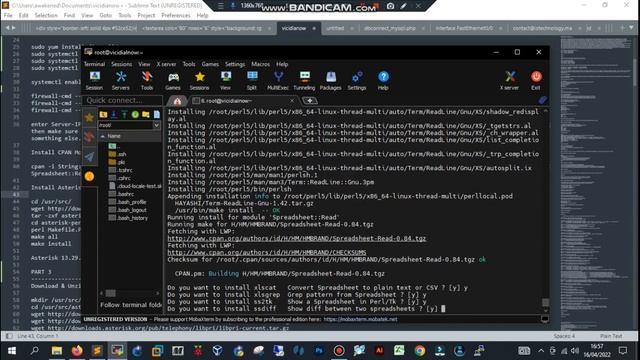Viewport: 640px width, 360px height.
Task: Open the Packages toolbar icon
Action: click(331, 80)
